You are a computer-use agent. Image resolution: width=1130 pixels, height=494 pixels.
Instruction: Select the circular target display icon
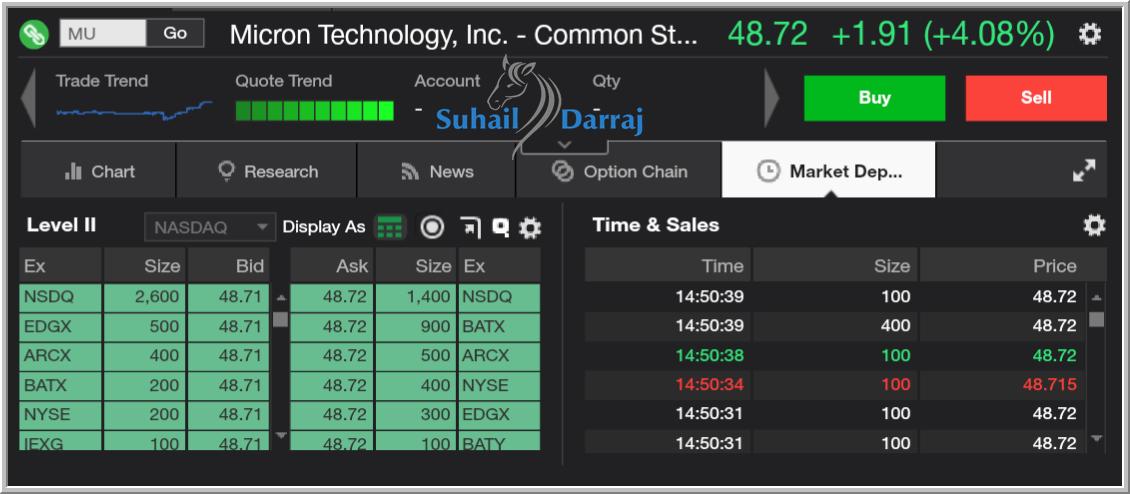pyautogui.click(x=432, y=227)
